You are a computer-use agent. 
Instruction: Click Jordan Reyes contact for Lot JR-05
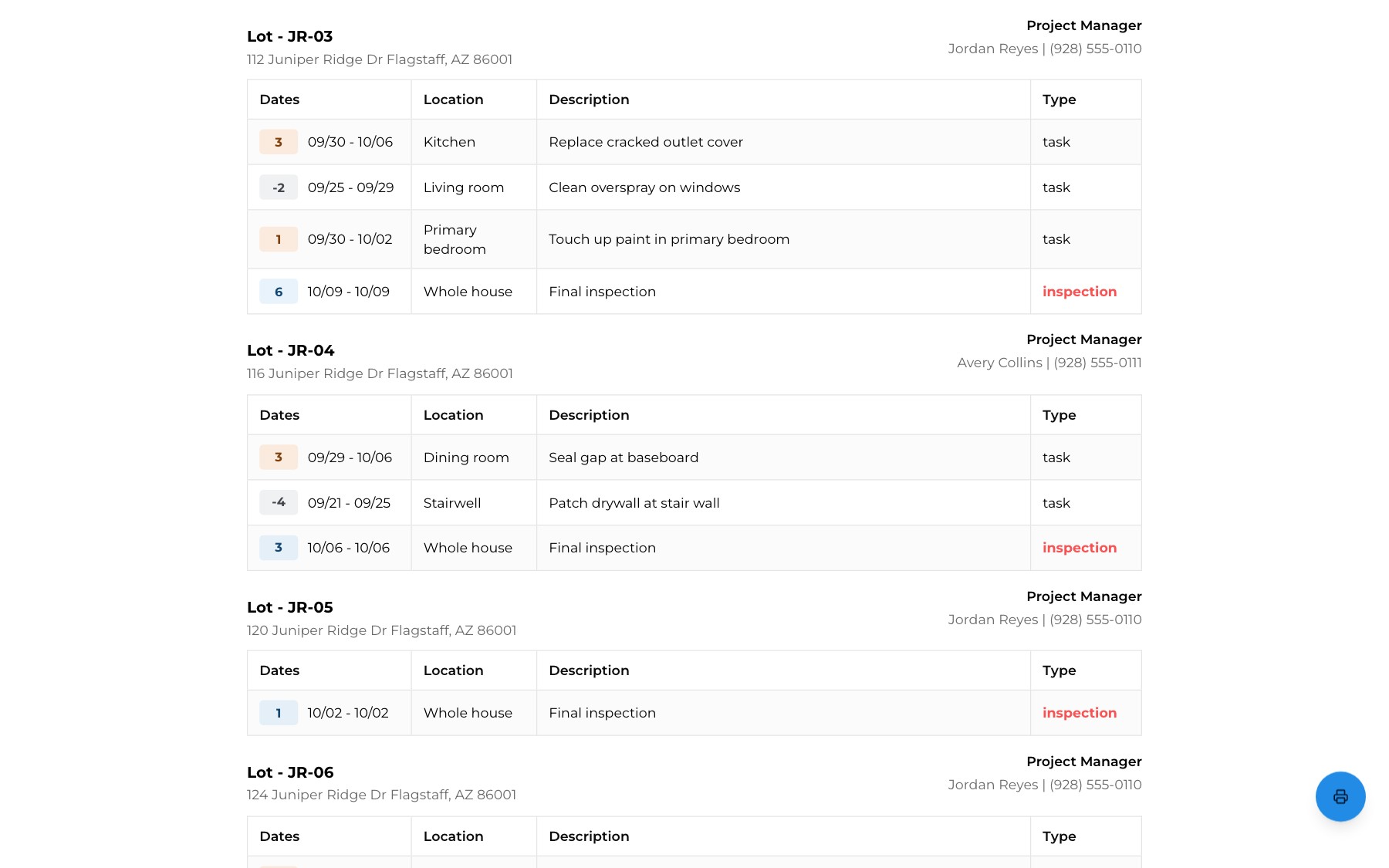point(1045,620)
